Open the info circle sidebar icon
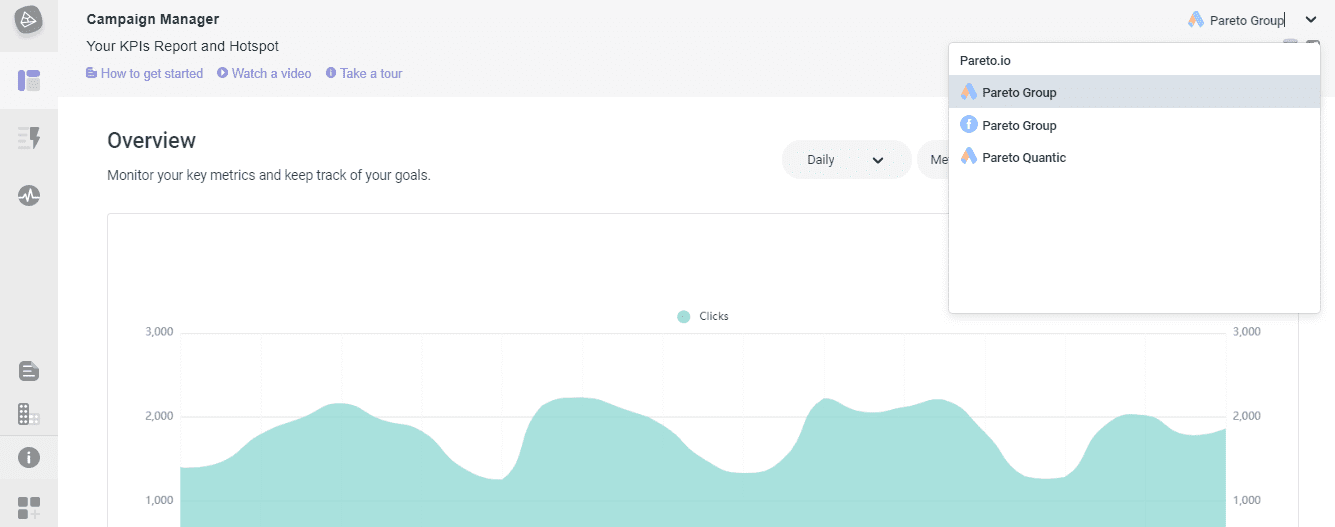This screenshot has width=1335, height=527. (x=29, y=458)
